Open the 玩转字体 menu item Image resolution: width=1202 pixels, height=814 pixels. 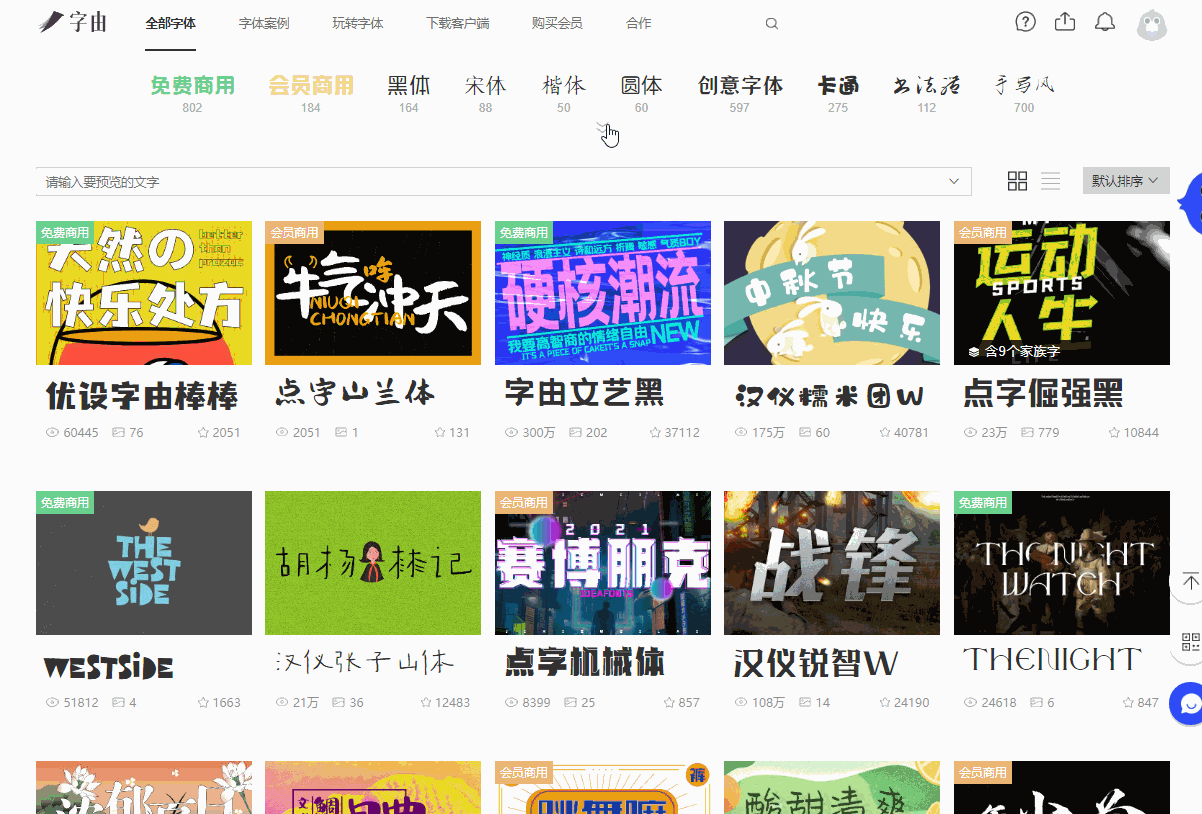tap(356, 23)
